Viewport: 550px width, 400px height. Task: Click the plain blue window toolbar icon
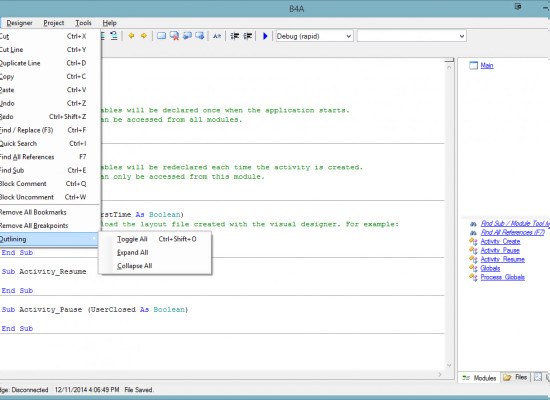tap(161, 36)
